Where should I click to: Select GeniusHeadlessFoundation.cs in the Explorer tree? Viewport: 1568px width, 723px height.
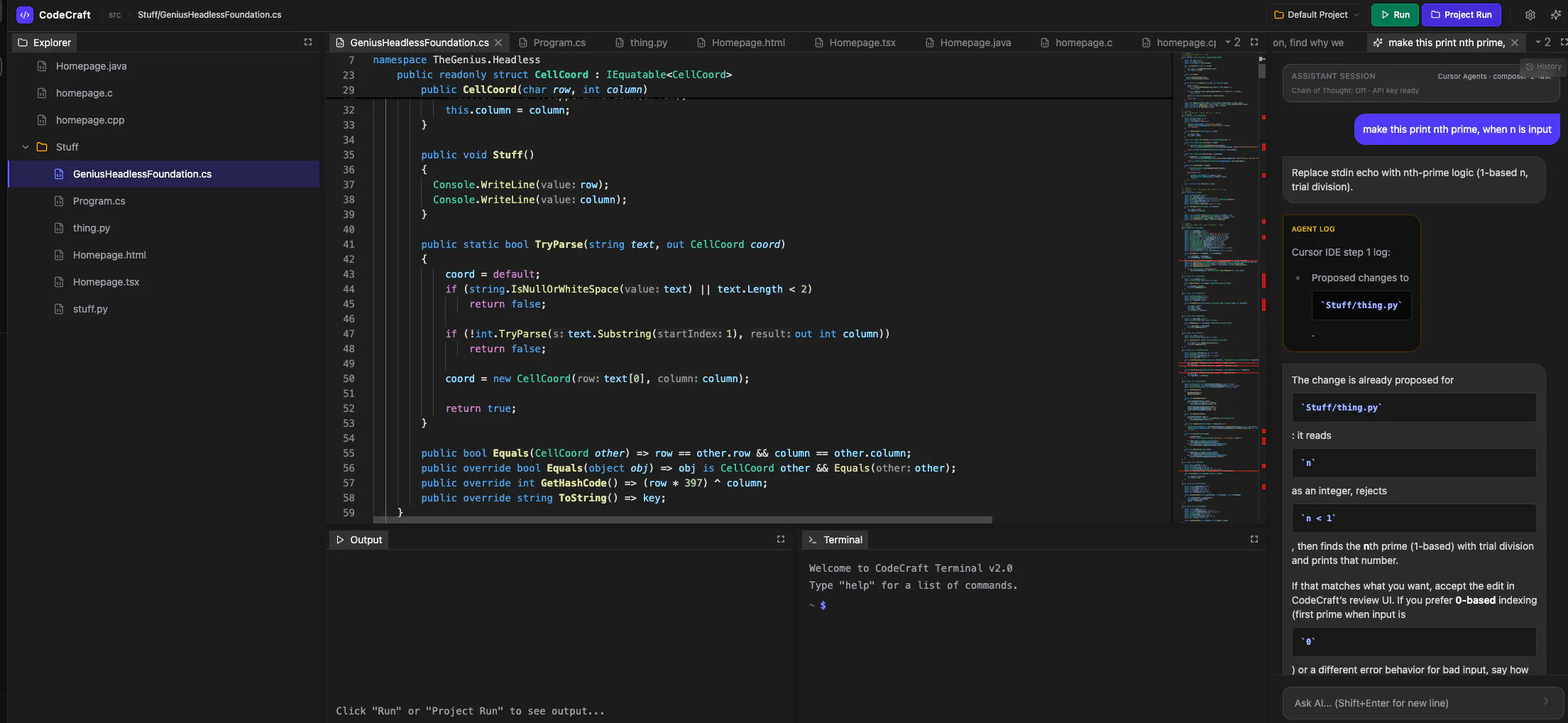(163, 174)
